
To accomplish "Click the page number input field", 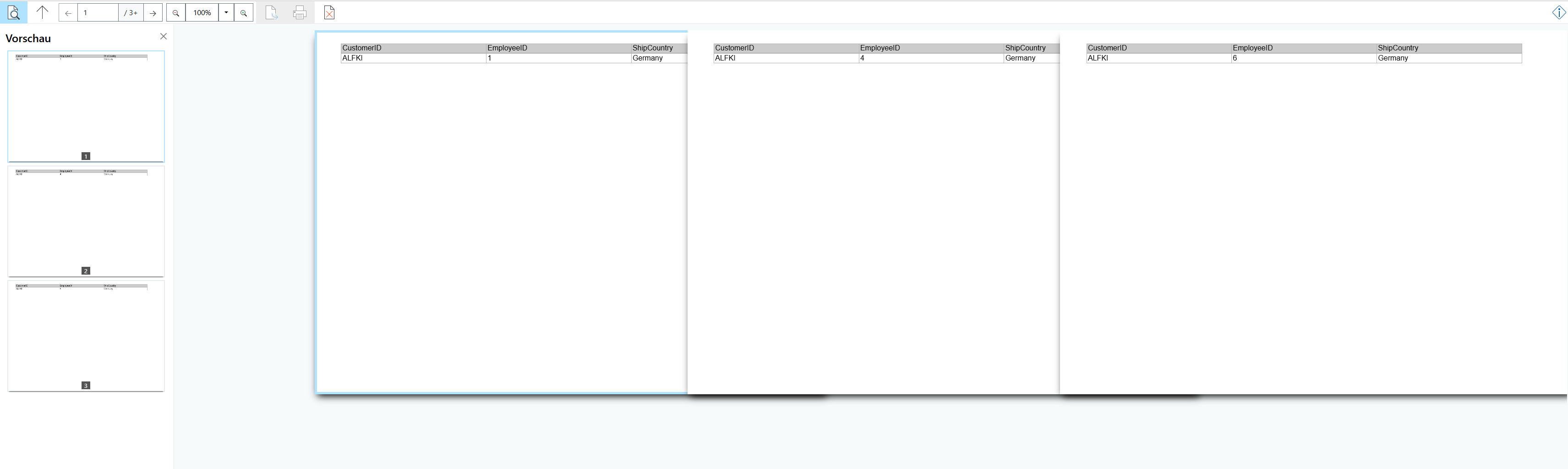I will (98, 13).
